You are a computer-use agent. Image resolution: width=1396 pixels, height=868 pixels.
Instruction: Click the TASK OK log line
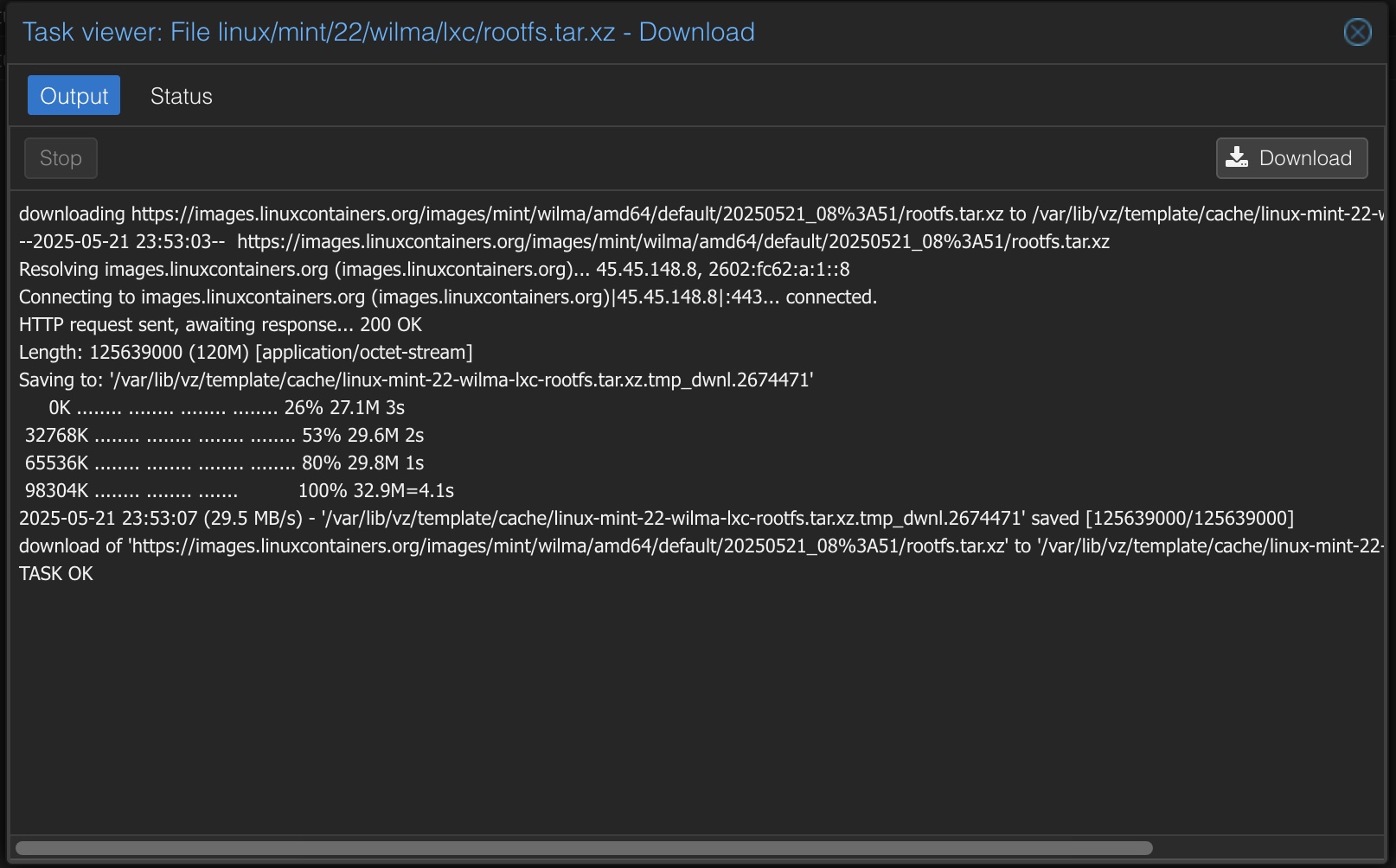click(x=56, y=574)
